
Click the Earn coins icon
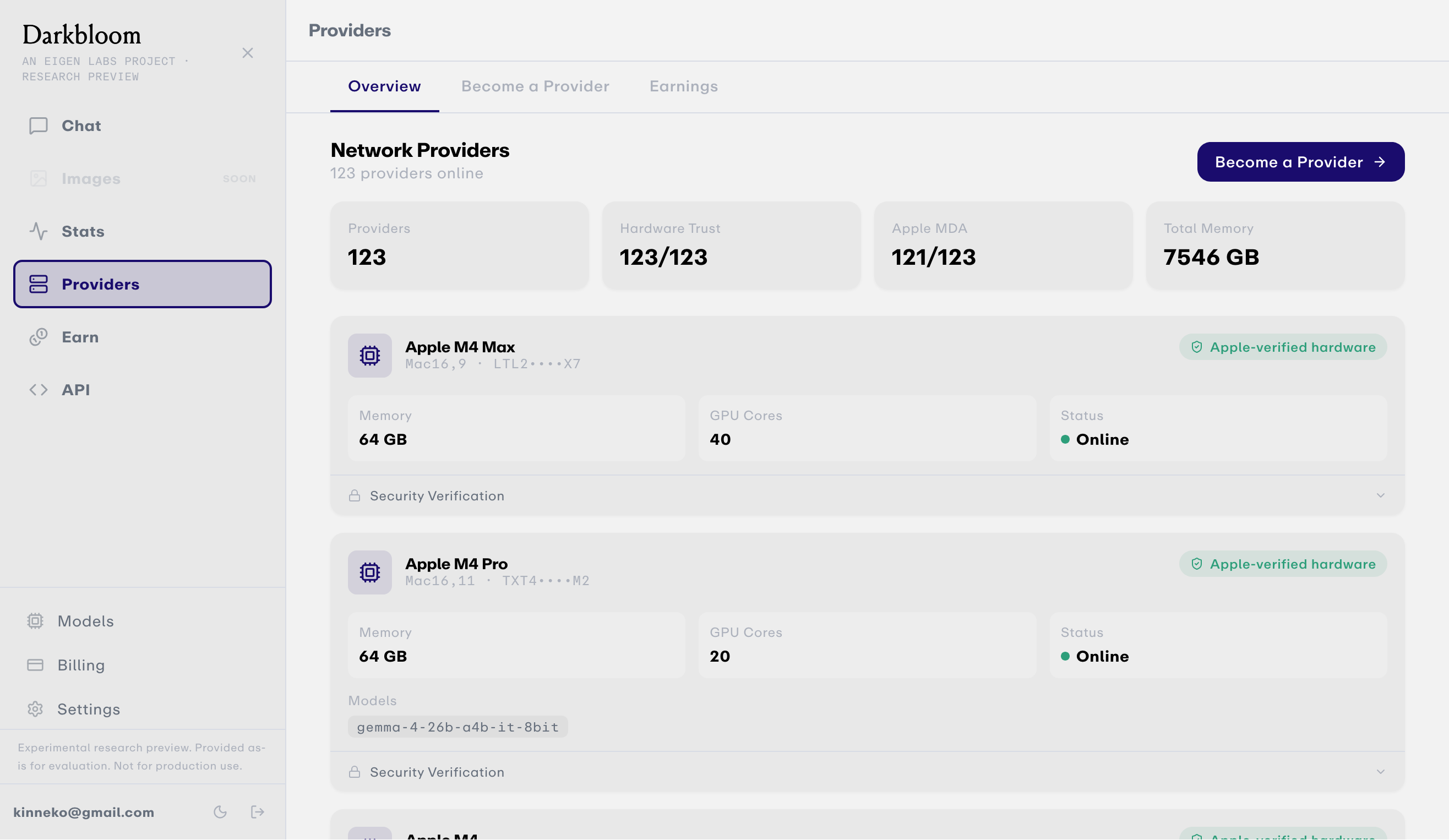click(39, 337)
